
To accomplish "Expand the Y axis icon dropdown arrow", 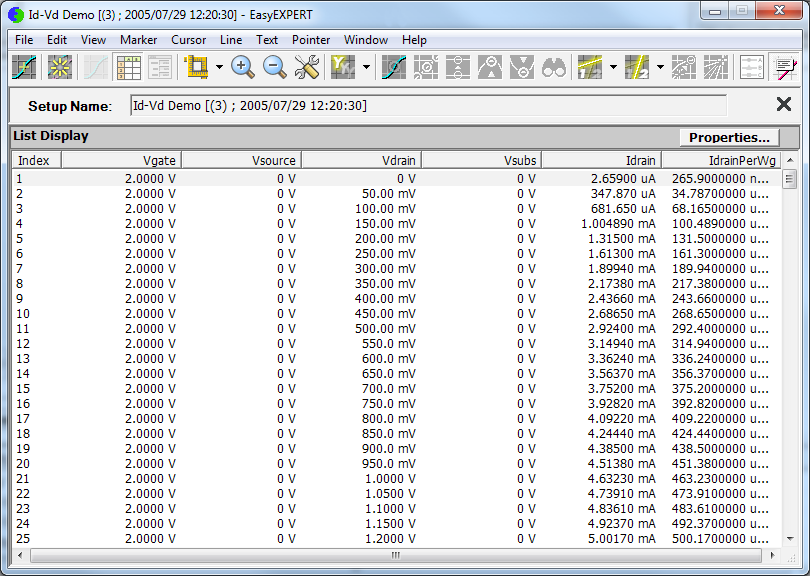I will (x=366, y=68).
